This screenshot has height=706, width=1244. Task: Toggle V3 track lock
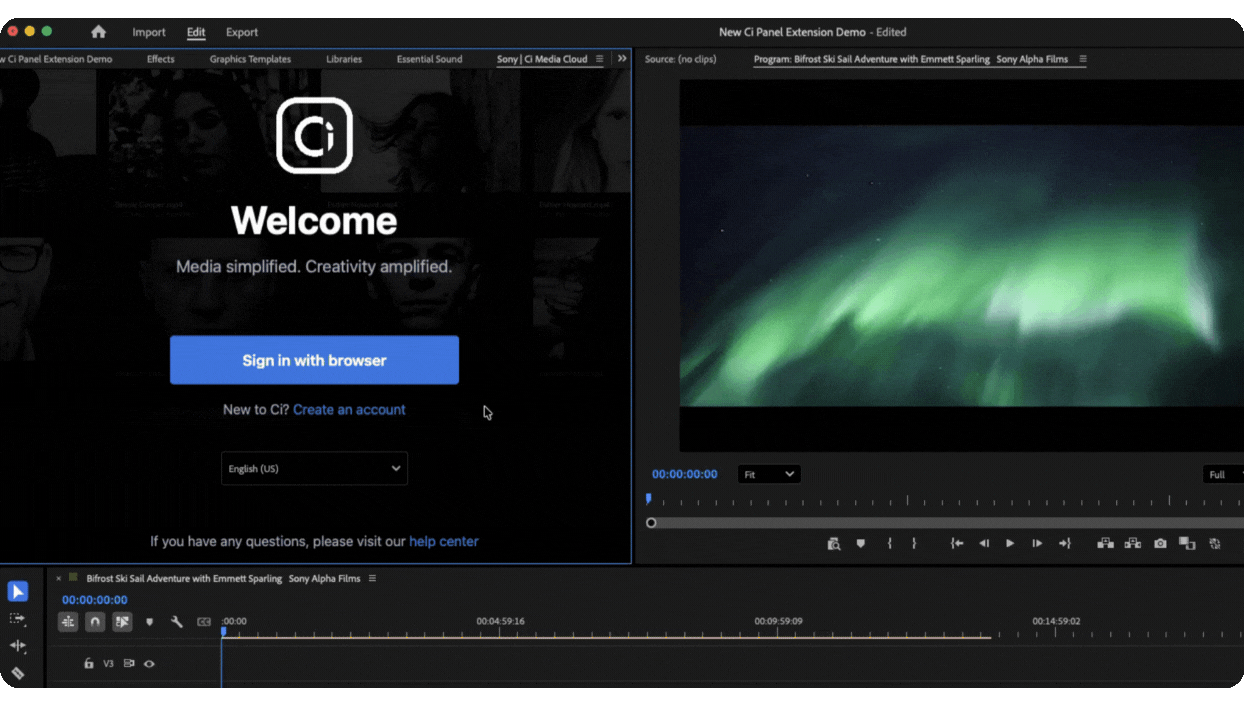(x=88, y=663)
